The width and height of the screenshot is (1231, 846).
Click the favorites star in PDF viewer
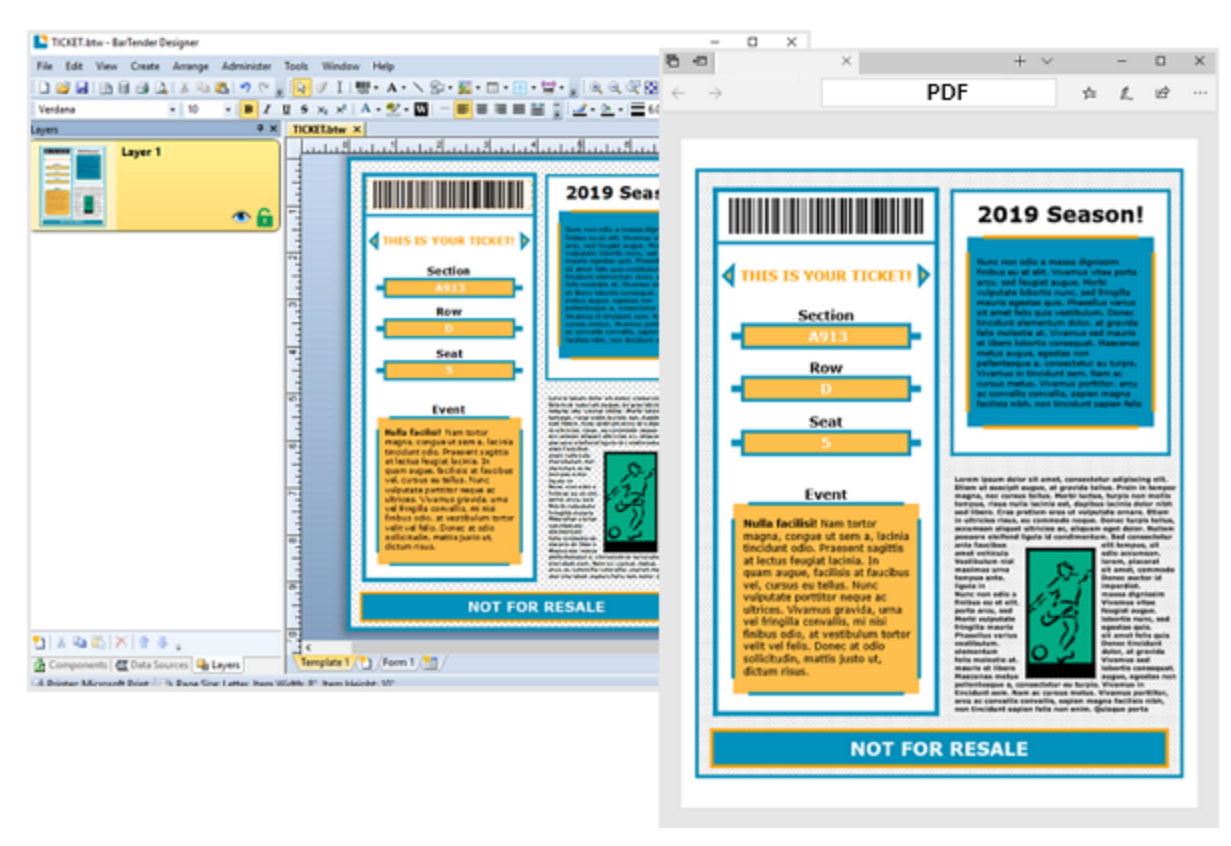[x=1089, y=93]
